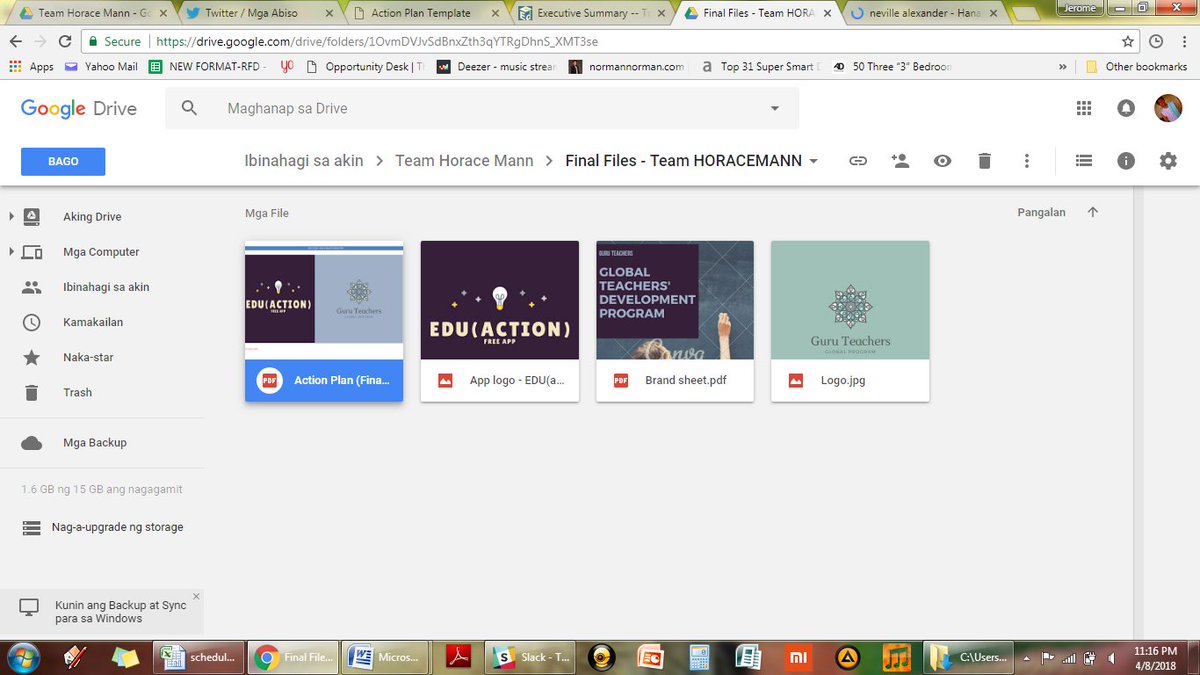1200x675 pixels.
Task: Select Action Plan PDF file thumbnail
Action: click(x=324, y=321)
